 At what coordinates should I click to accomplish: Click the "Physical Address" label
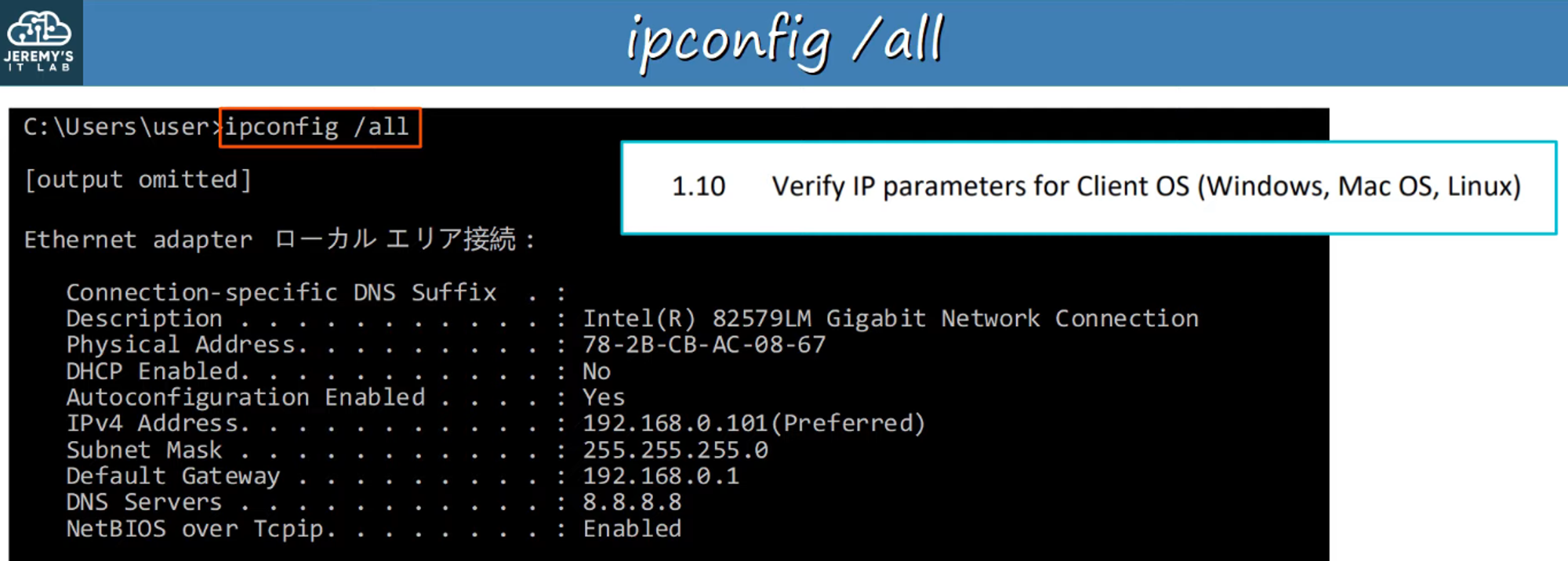(182, 345)
